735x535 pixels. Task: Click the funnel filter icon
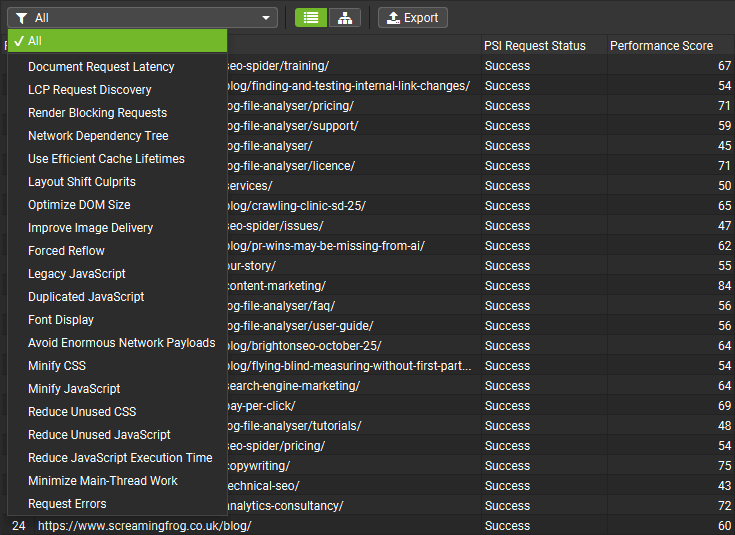(x=21, y=18)
